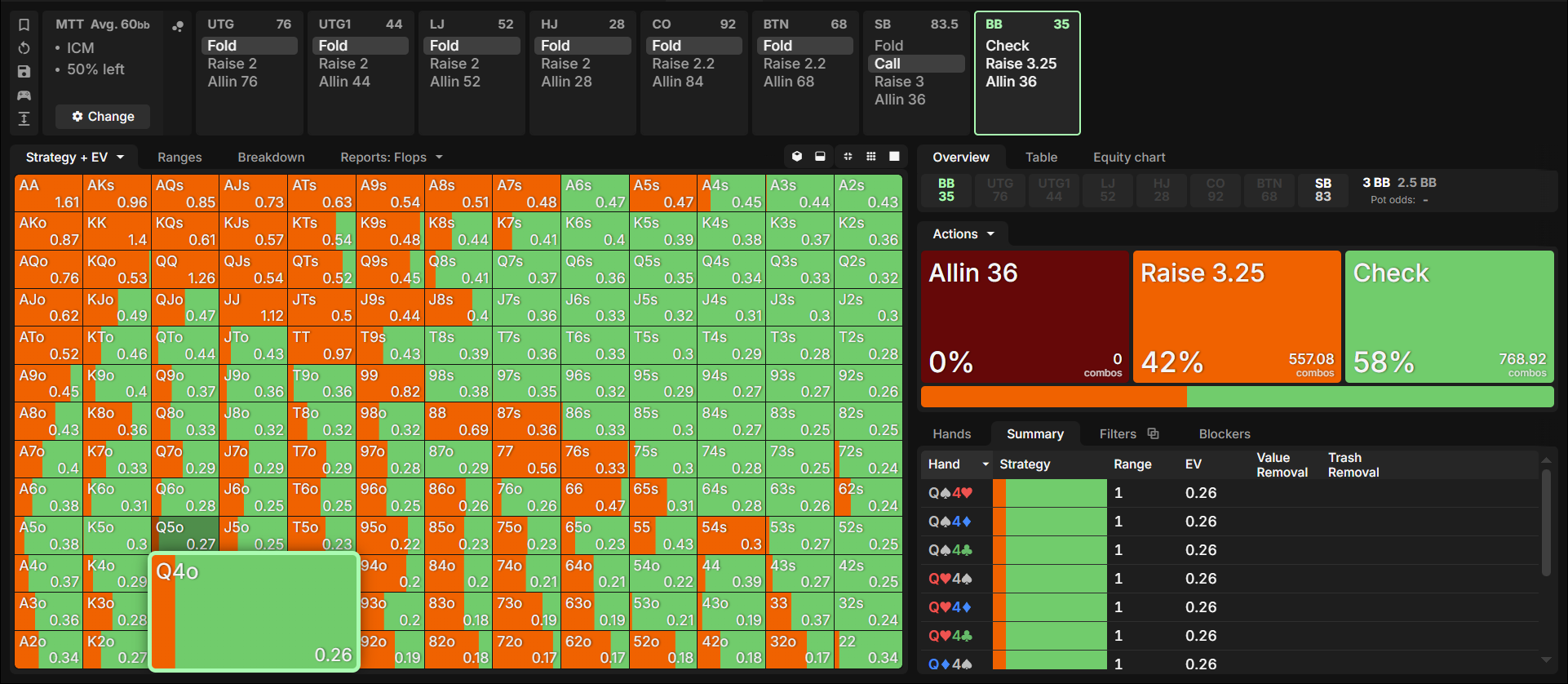1568x684 pixels.
Task: Click the half-filled square view icon
Action: (820, 157)
